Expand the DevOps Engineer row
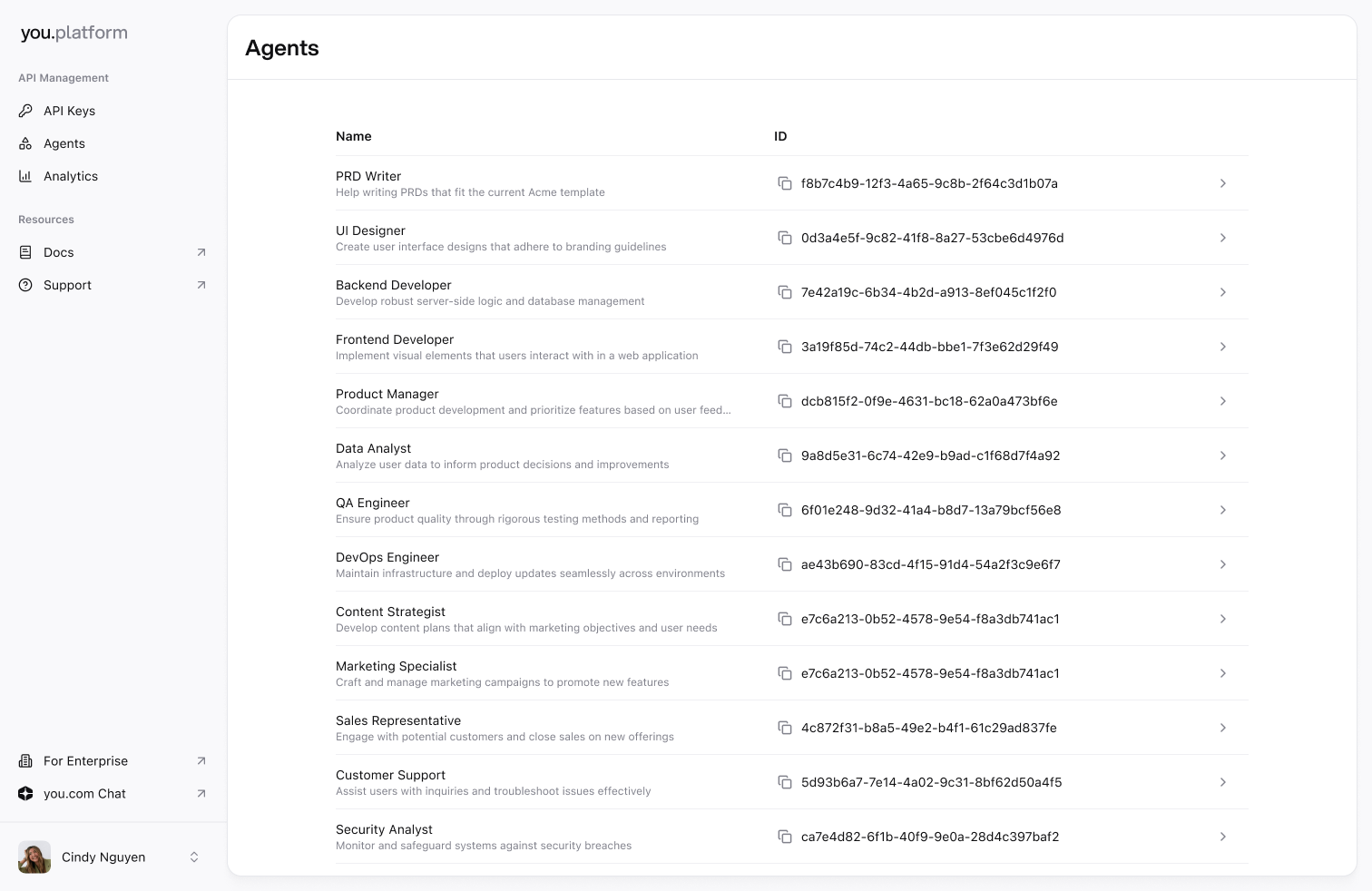The image size is (1372, 891). click(x=1222, y=564)
